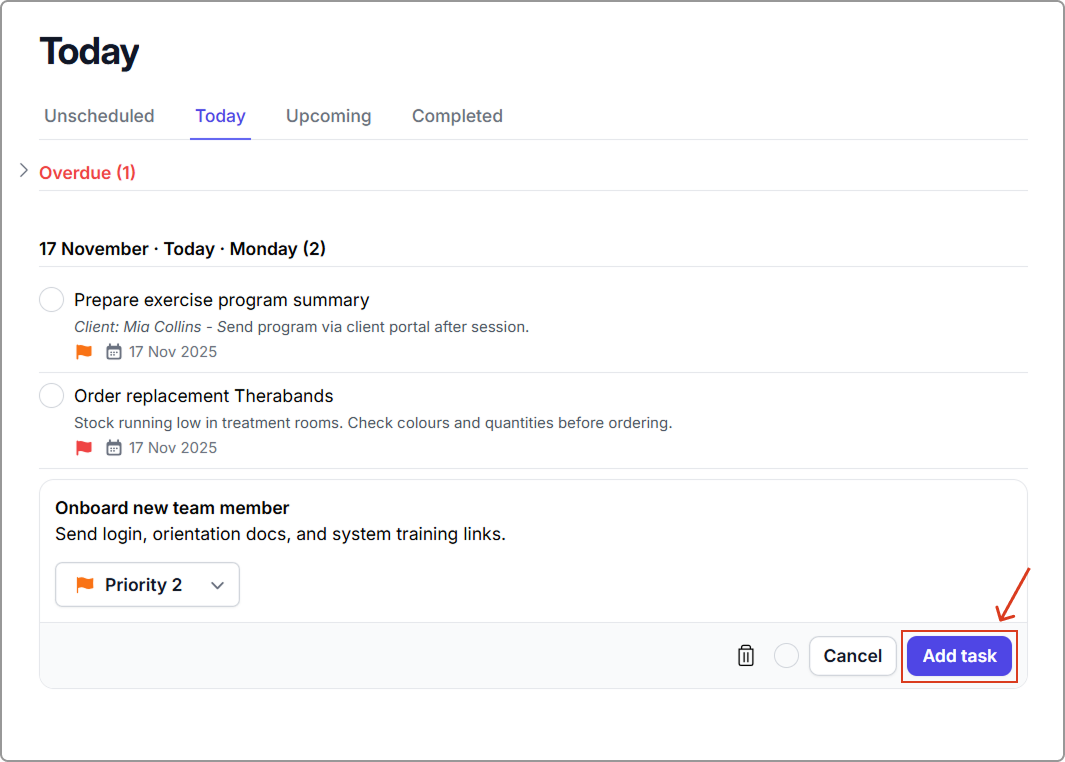Edit the task description about login and orientation

(280, 534)
